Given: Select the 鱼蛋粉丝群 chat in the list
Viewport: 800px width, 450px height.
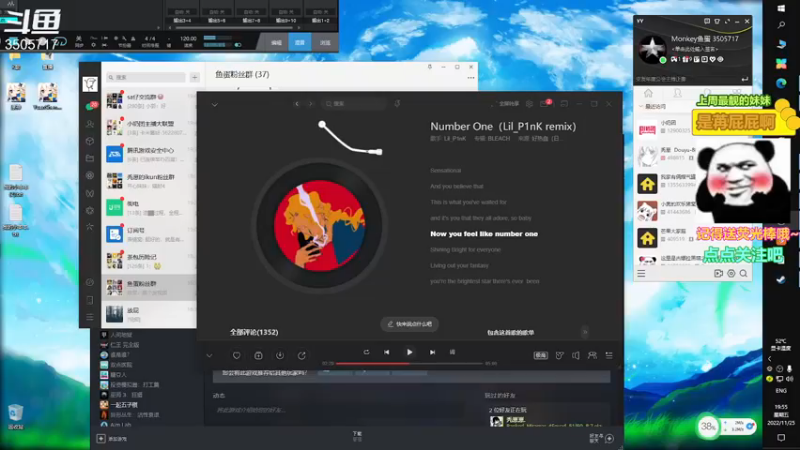Looking at the screenshot, I should [x=149, y=288].
